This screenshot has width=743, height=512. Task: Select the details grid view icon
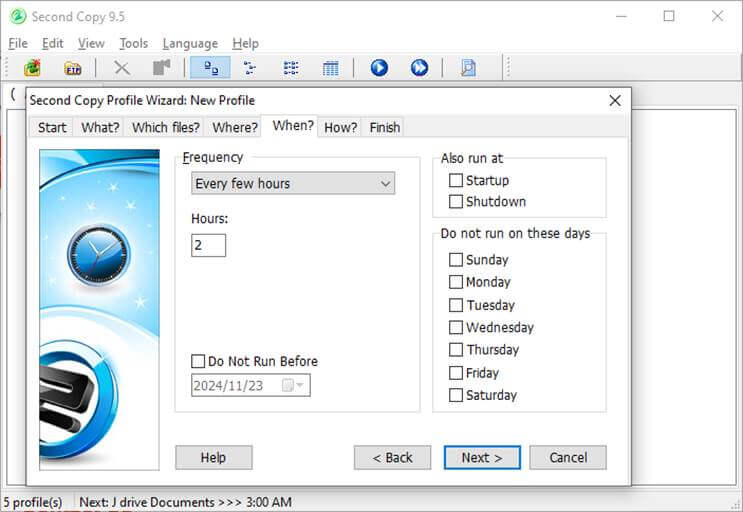pyautogui.click(x=331, y=68)
